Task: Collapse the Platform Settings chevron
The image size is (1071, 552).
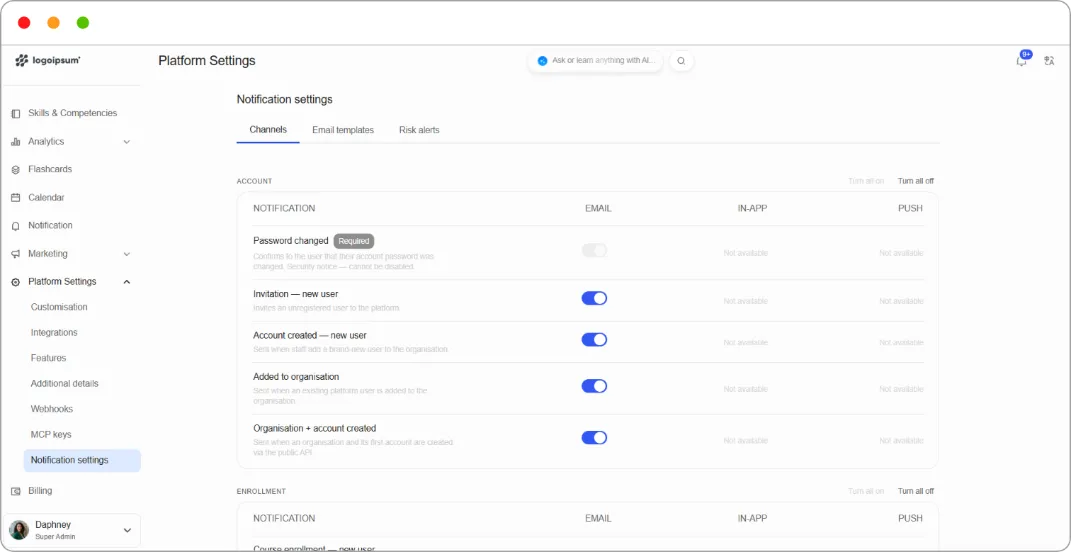Action: 126,281
